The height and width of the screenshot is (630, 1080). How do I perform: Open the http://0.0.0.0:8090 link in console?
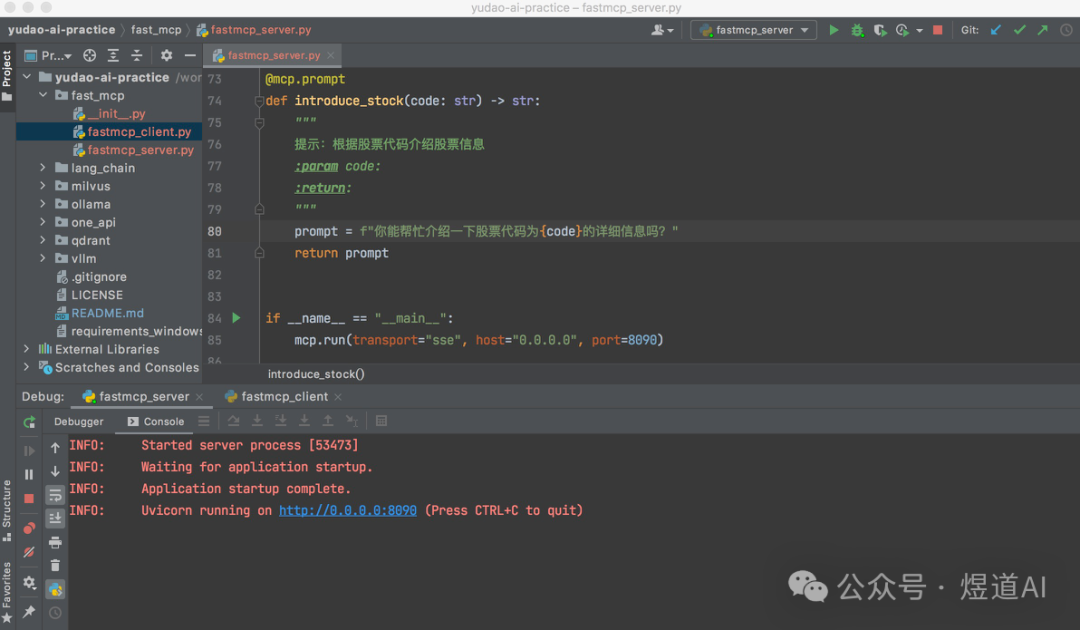pos(348,511)
